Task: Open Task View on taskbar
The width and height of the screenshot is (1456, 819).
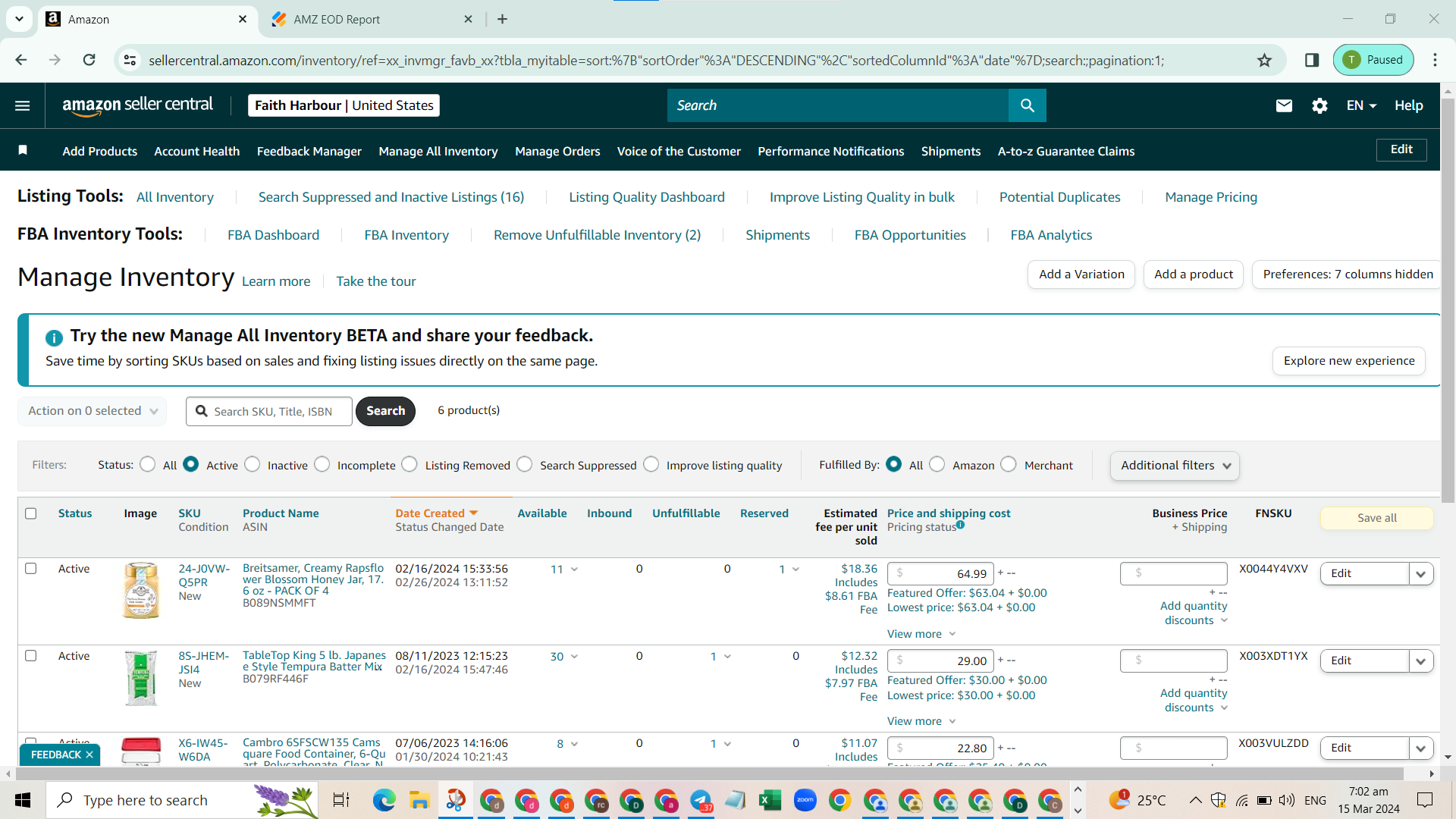Action: pyautogui.click(x=341, y=800)
